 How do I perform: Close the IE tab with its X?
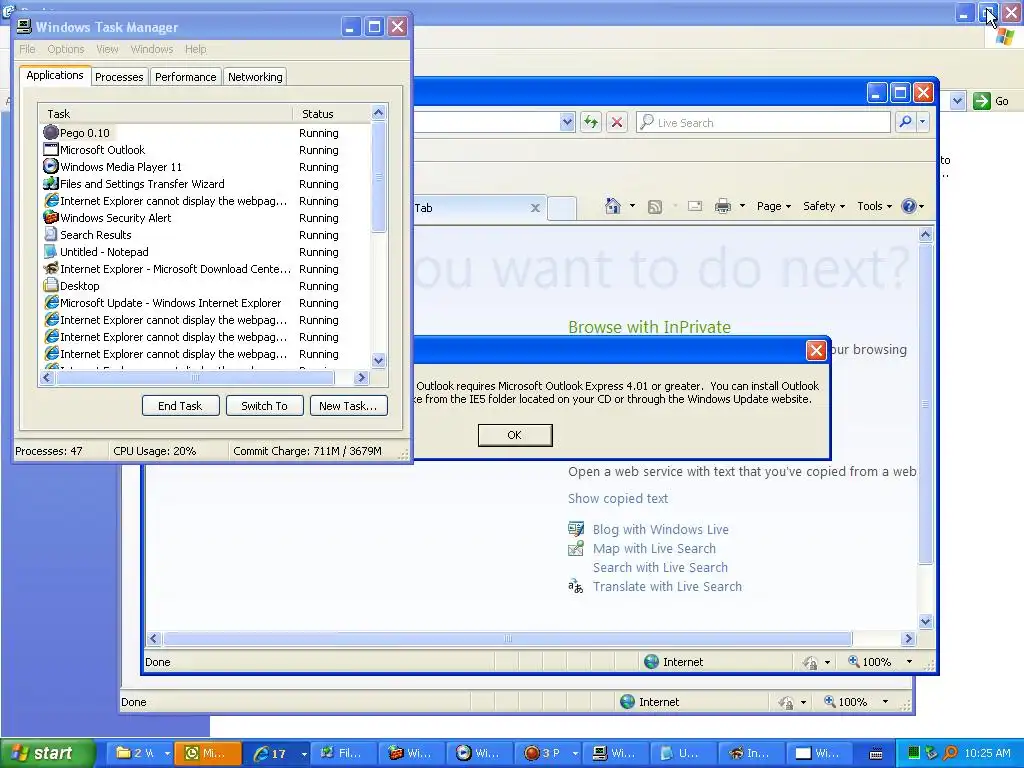coord(535,208)
